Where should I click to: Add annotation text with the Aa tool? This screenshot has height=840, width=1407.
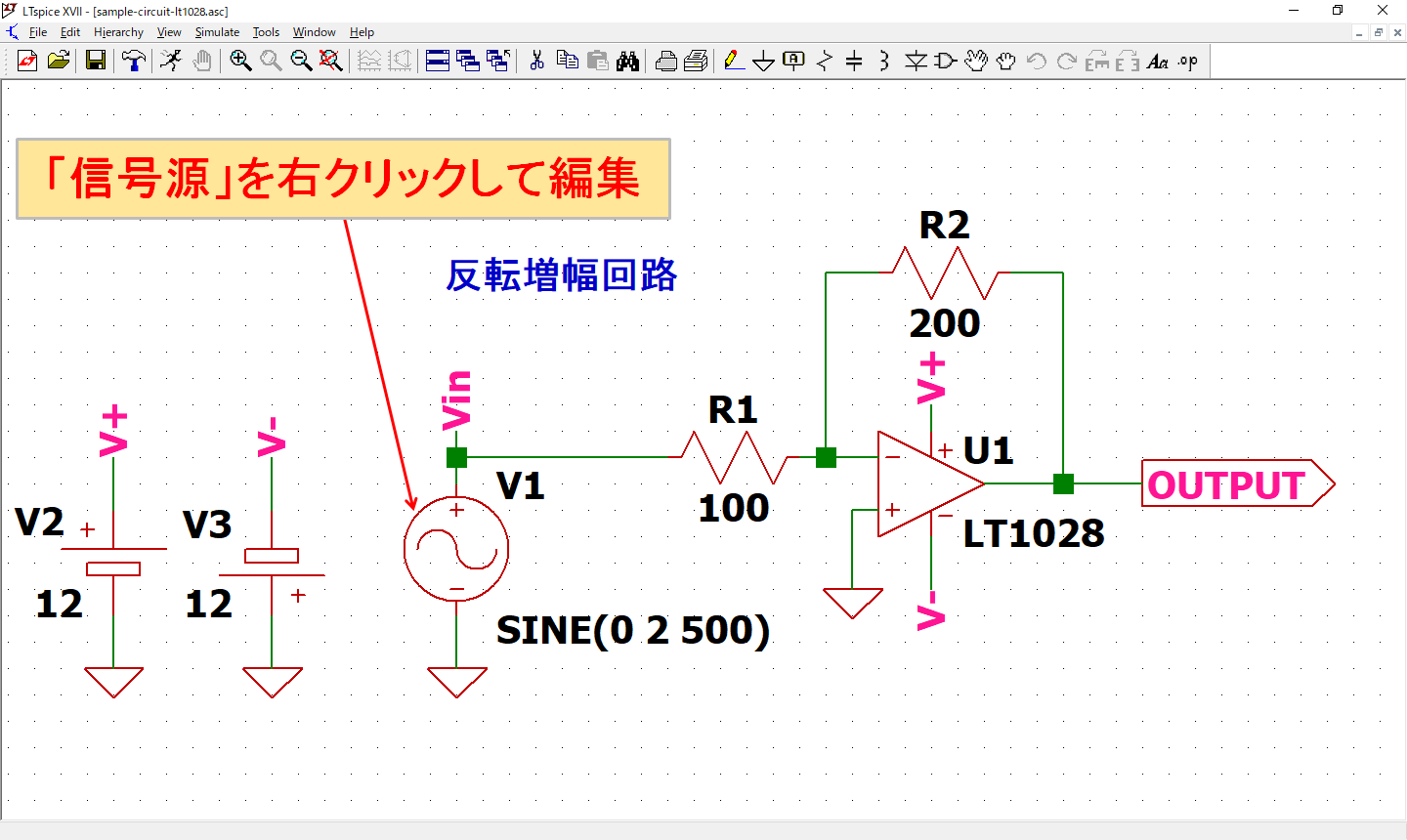click(1158, 61)
